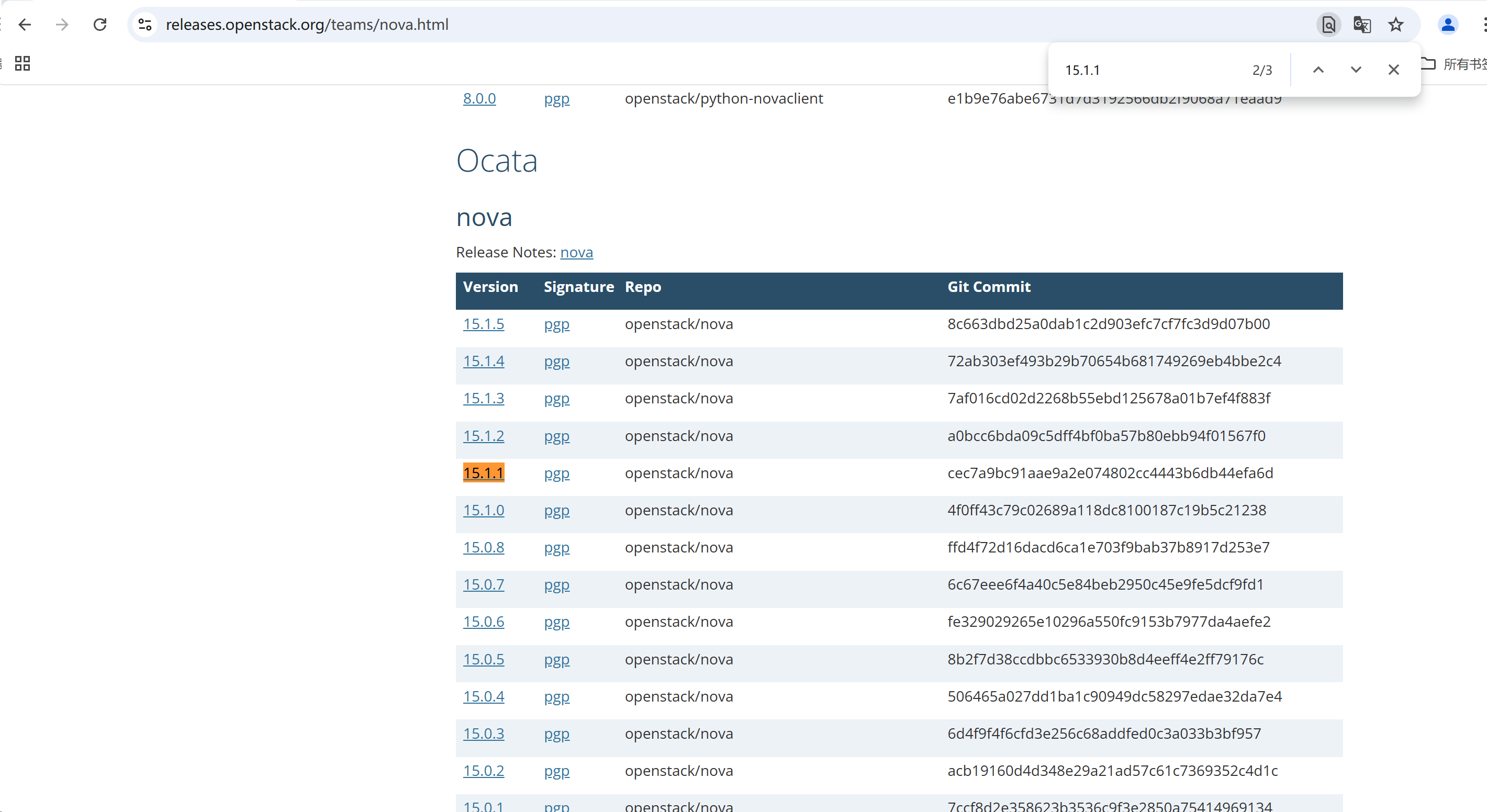Open the nova release notes link
This screenshot has width=1487, height=812.
pos(576,252)
